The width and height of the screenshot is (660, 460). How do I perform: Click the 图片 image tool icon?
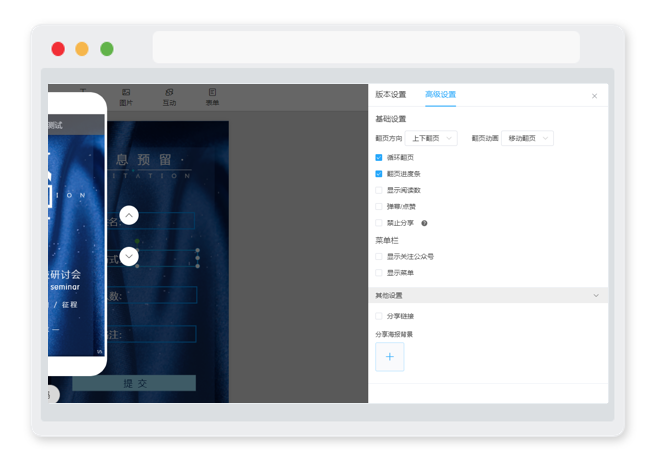[126, 97]
